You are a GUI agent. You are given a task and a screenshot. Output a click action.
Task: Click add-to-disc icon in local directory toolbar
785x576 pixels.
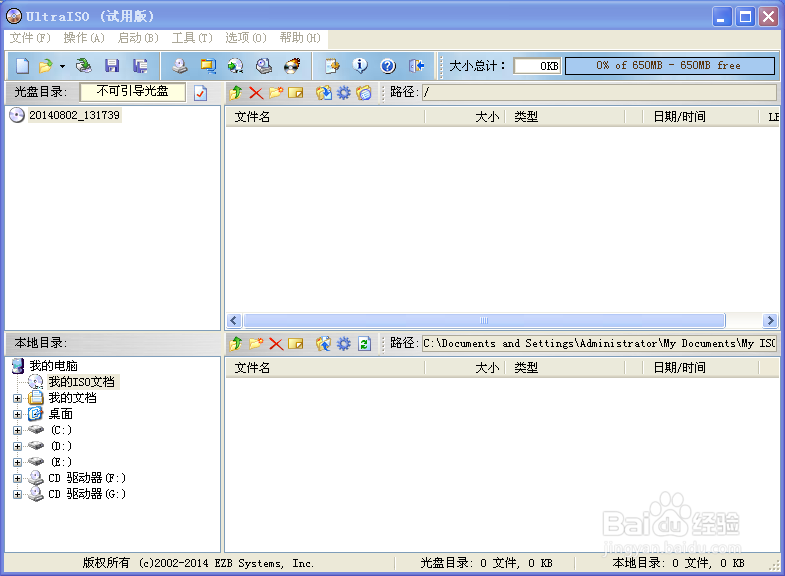tap(323, 343)
